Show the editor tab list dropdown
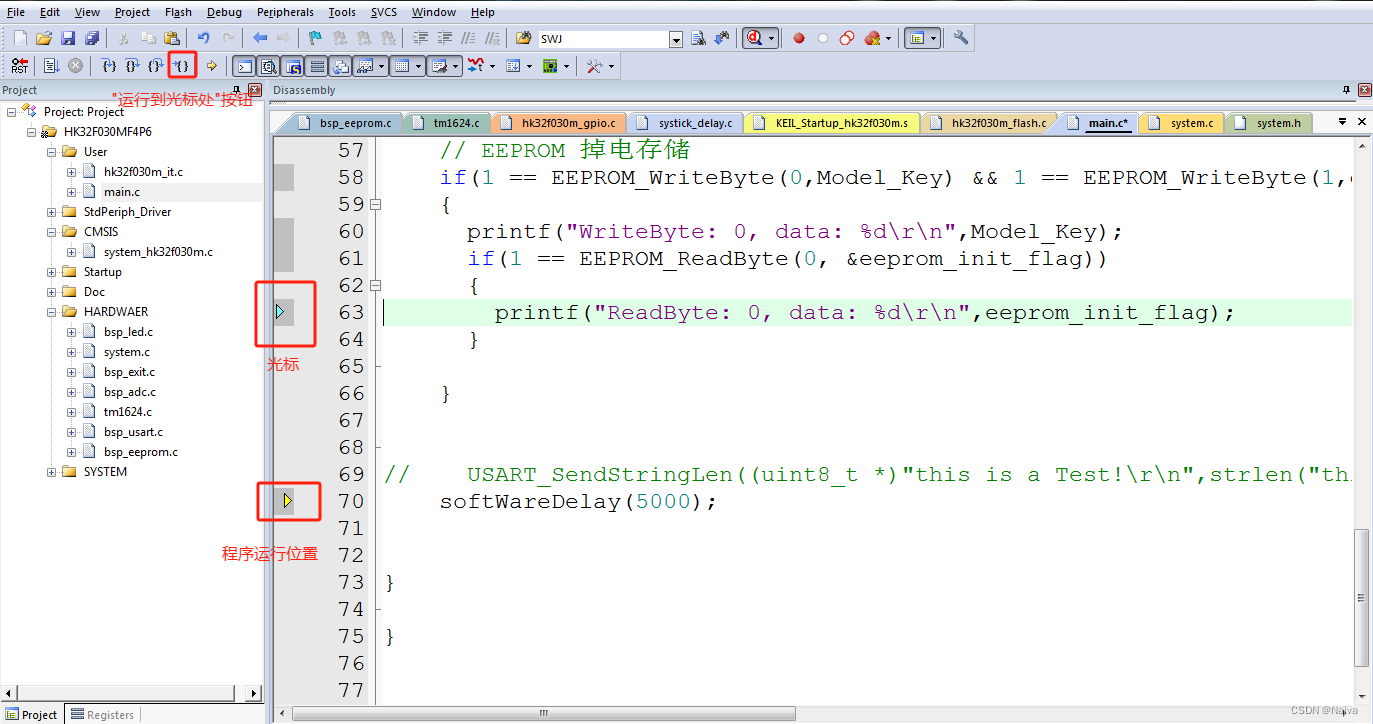The width and height of the screenshot is (1373, 724). point(1343,122)
